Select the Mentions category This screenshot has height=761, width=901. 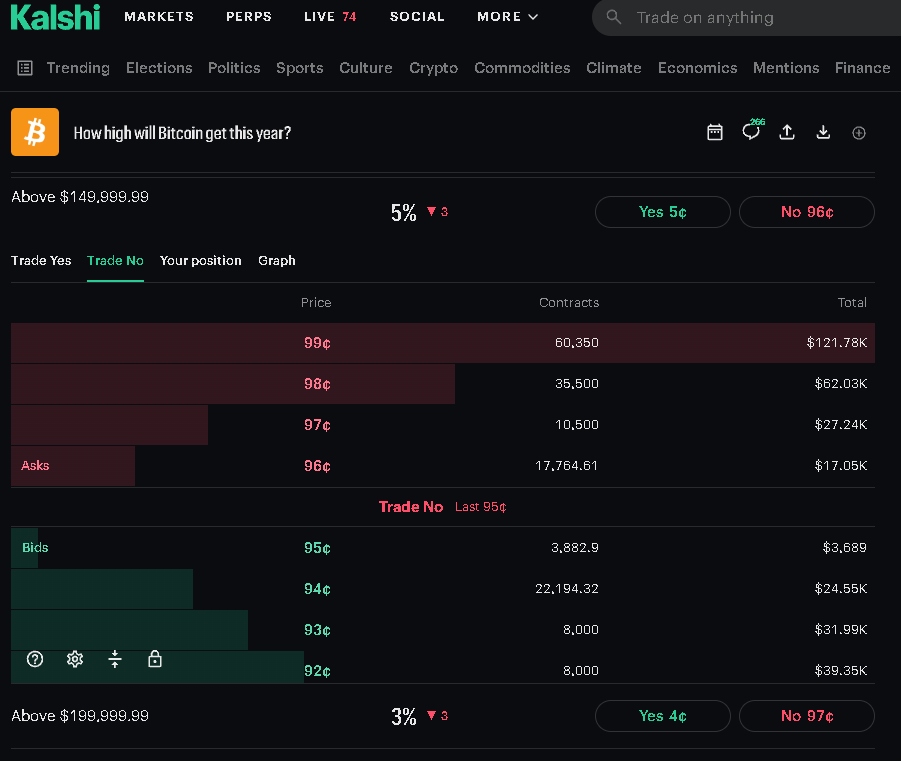786,68
